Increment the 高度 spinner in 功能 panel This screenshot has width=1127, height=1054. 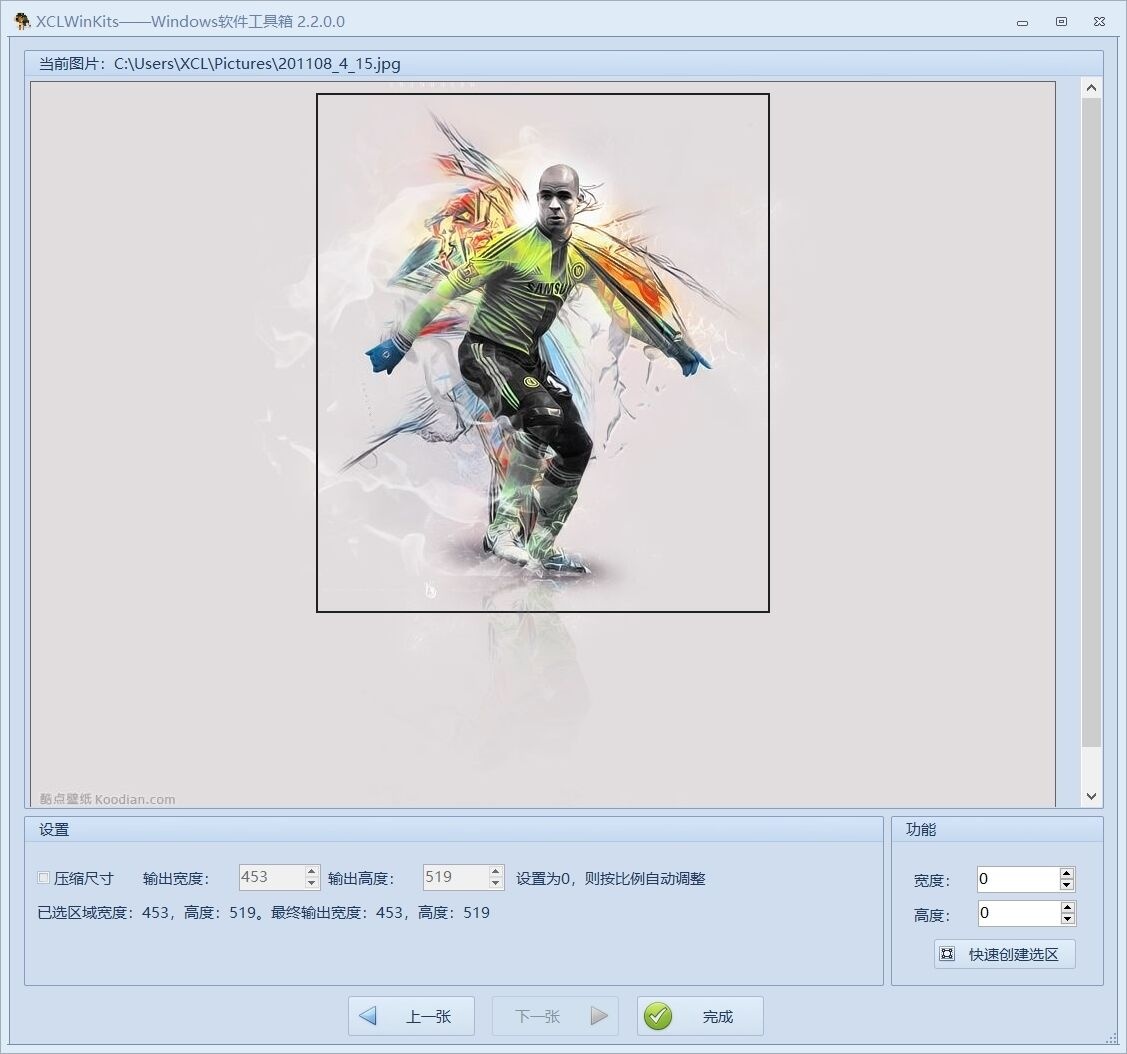tap(1067, 908)
